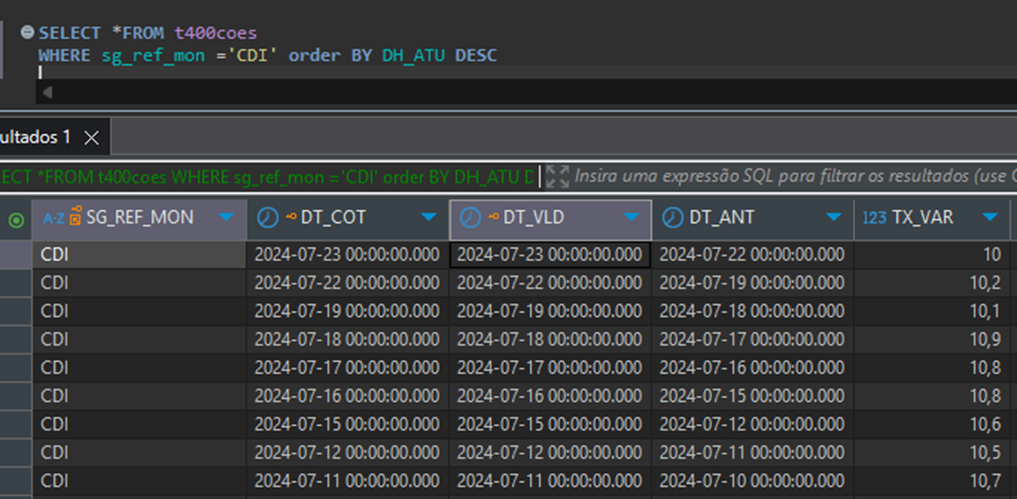The image size is (1017, 499).
Task: Focus the SQL filter expression field
Action: coord(795,176)
